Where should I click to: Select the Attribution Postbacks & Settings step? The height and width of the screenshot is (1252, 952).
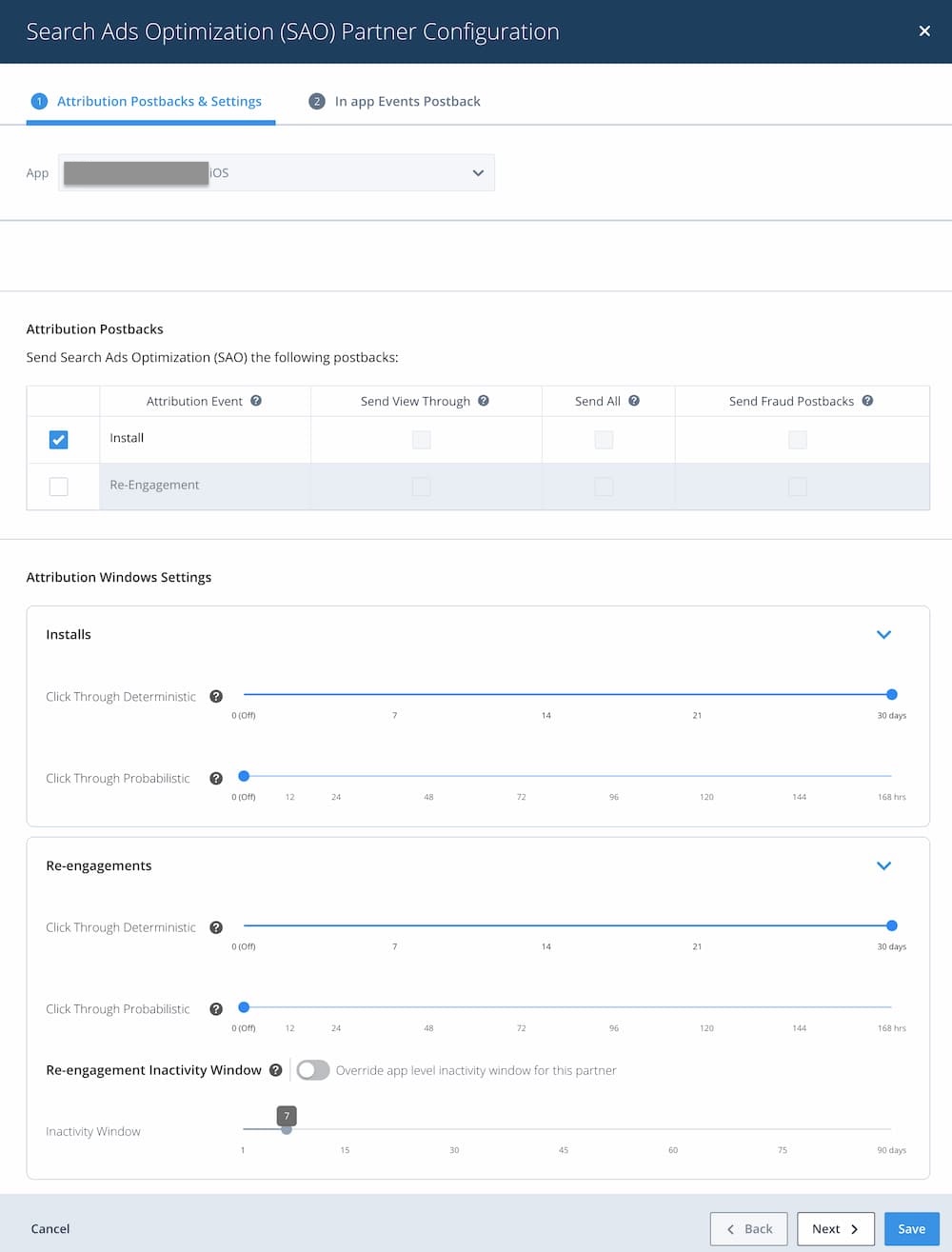pos(159,101)
